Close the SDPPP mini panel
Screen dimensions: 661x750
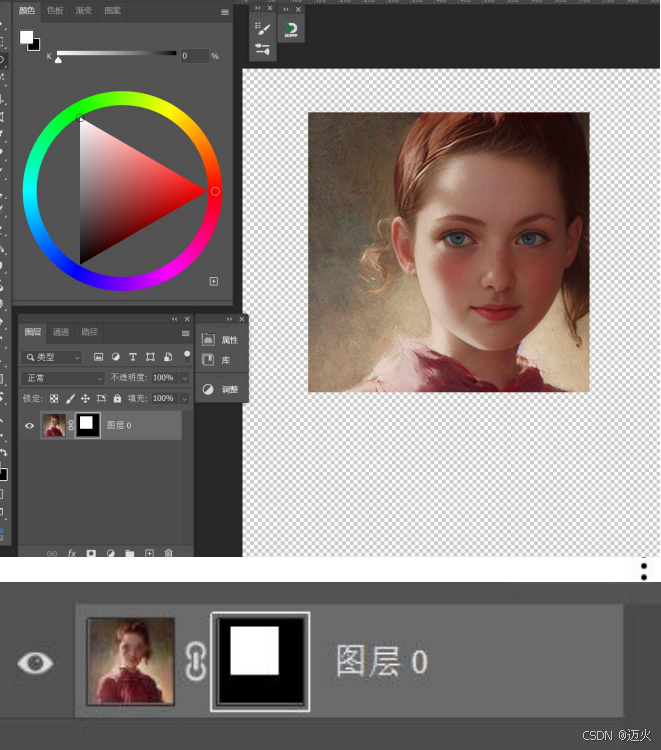coord(298,9)
